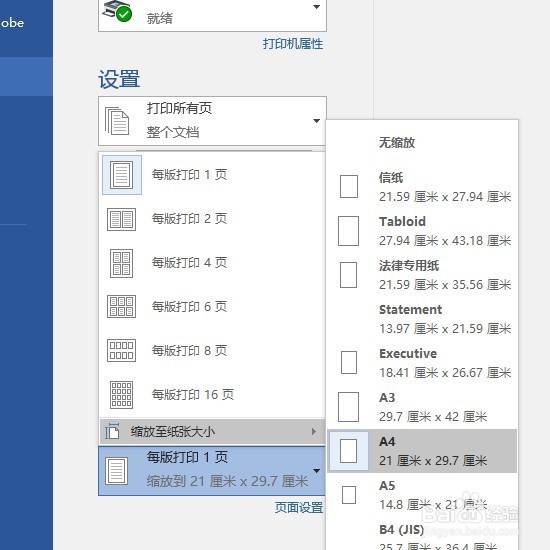Click 29.7 厘米 x 42 厘米 size text
This screenshot has height=550, width=550.
tap(433, 417)
